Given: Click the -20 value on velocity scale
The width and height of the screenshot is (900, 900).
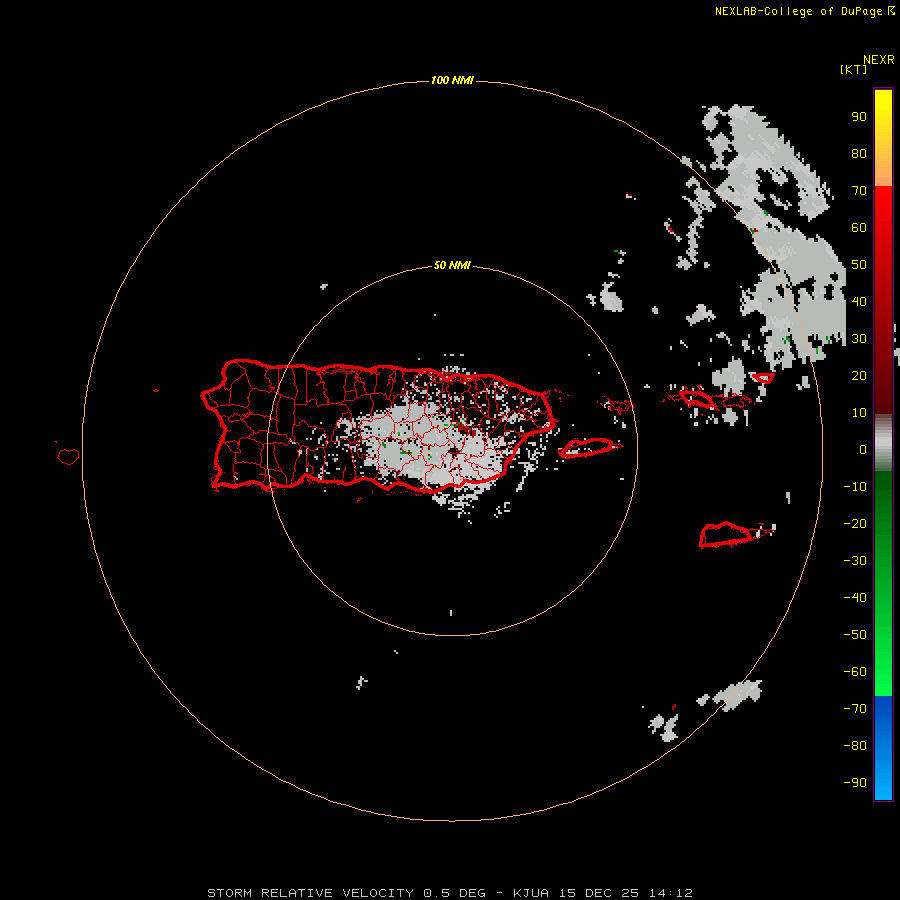Looking at the screenshot, I should click(x=855, y=523).
